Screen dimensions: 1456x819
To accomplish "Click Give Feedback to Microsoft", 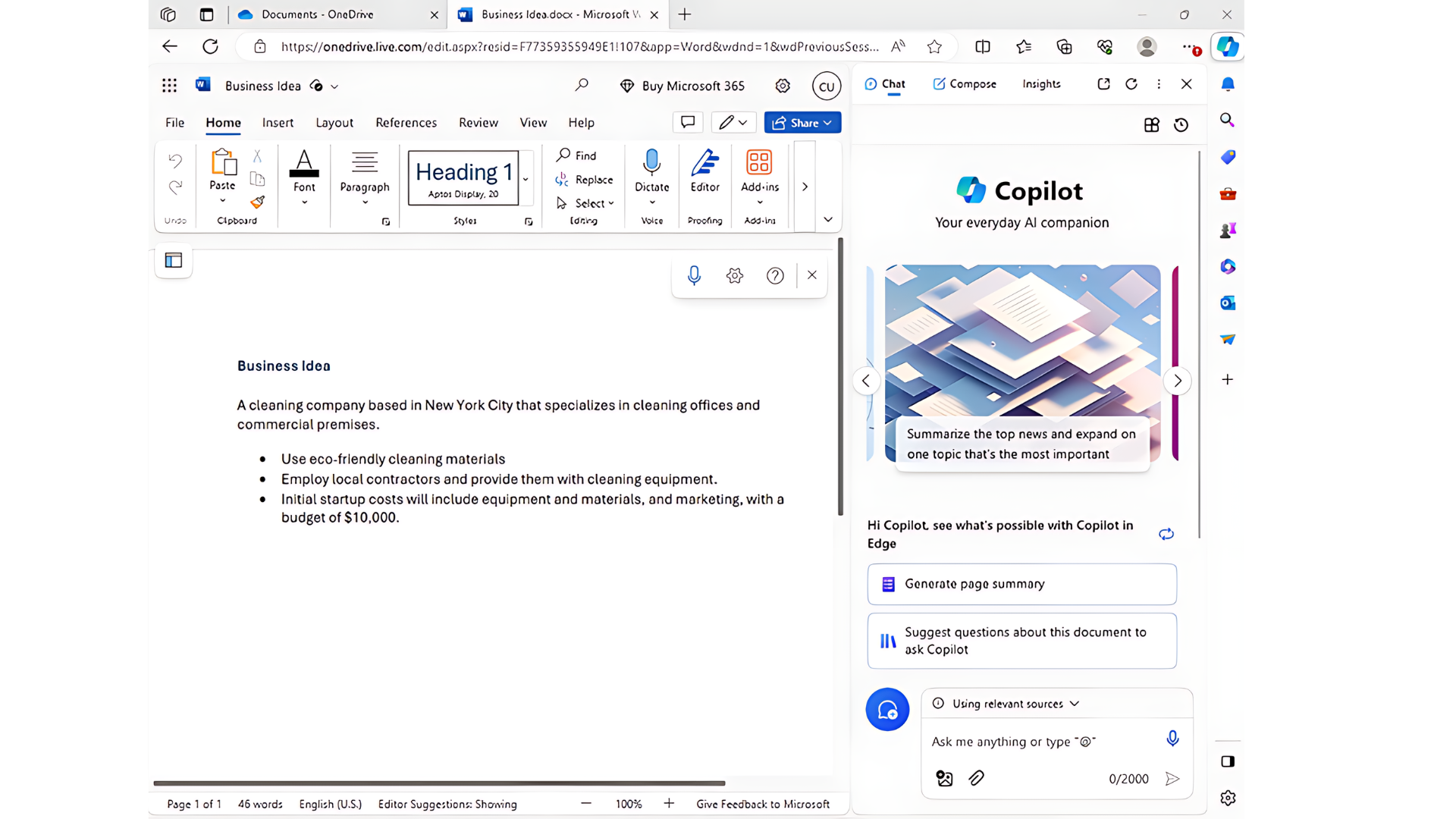I will point(763,804).
